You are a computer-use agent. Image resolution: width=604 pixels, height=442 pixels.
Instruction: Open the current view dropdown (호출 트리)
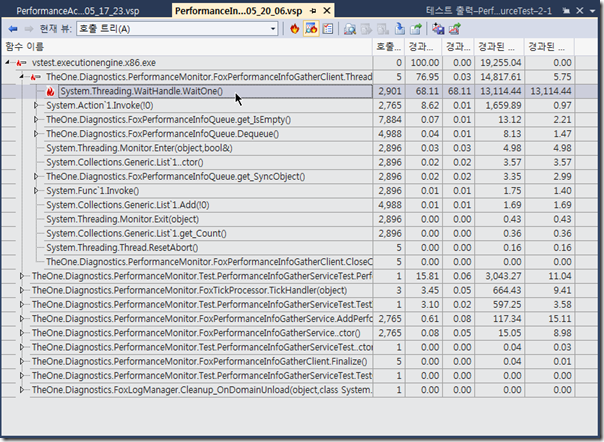(x=177, y=29)
